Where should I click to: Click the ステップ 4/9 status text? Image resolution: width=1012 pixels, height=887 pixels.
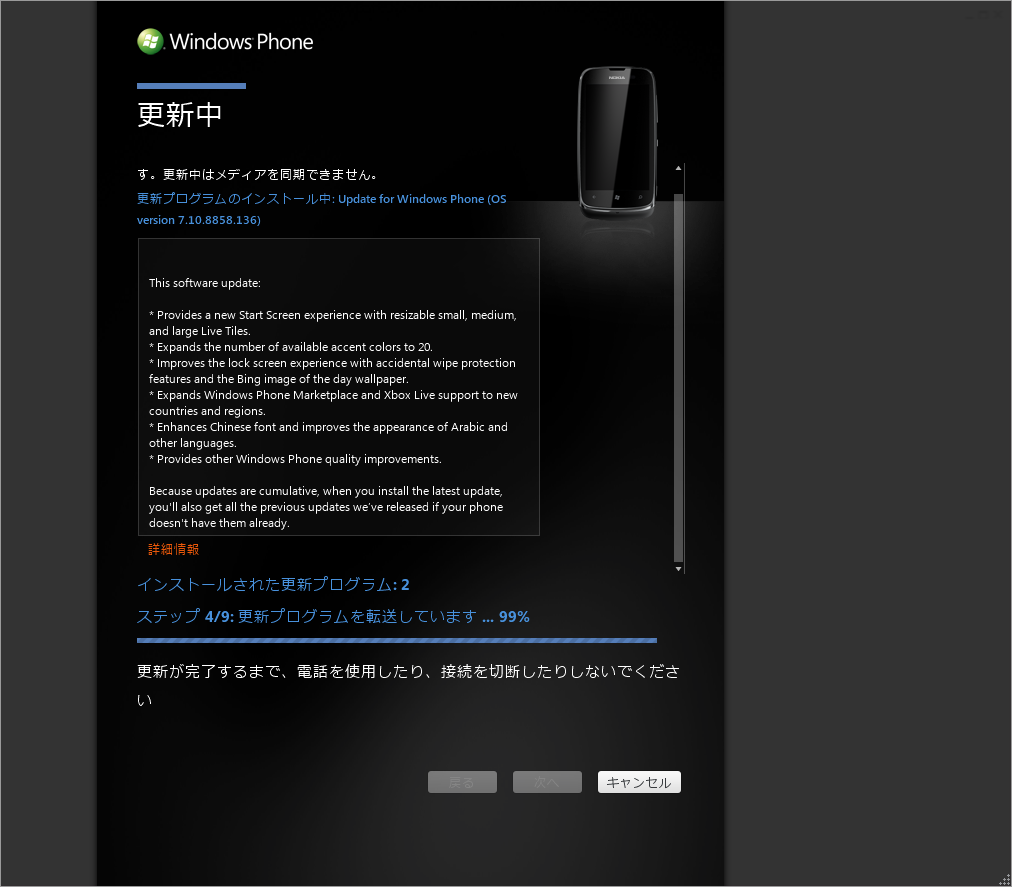(x=333, y=617)
